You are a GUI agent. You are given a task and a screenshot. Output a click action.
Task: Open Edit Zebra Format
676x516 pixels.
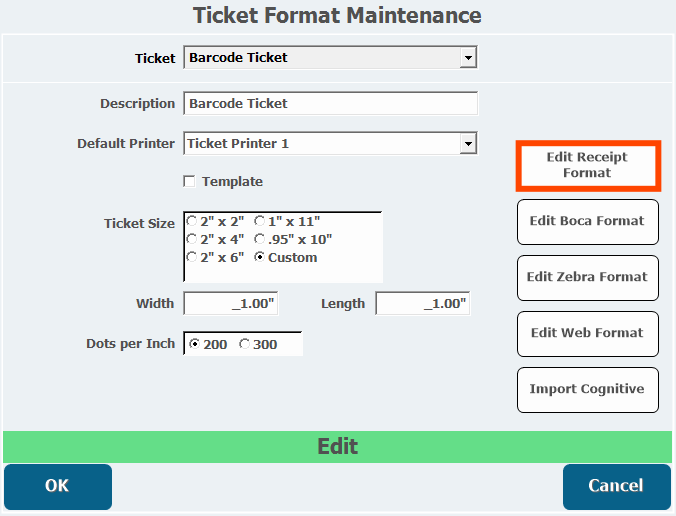pyautogui.click(x=588, y=278)
